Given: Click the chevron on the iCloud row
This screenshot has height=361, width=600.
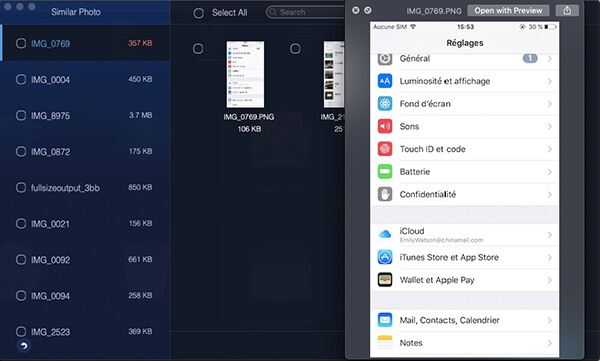Looking at the screenshot, I should 549,234.
